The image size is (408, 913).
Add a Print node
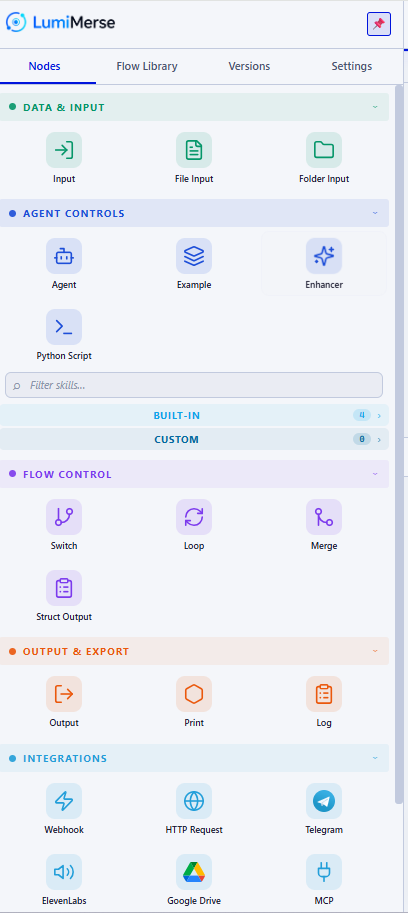pos(194,694)
